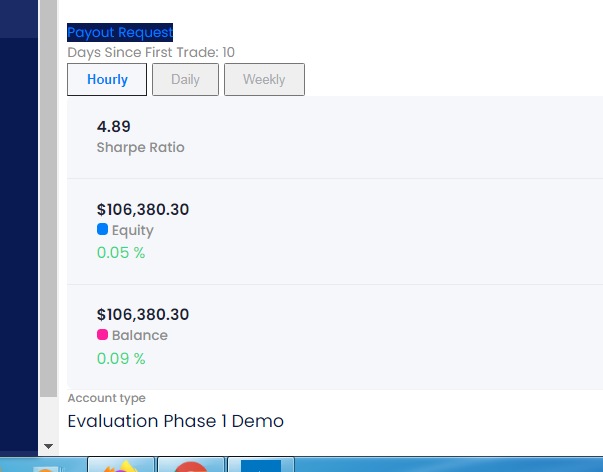
Task: Select the Hourly tab
Action: click(107, 80)
